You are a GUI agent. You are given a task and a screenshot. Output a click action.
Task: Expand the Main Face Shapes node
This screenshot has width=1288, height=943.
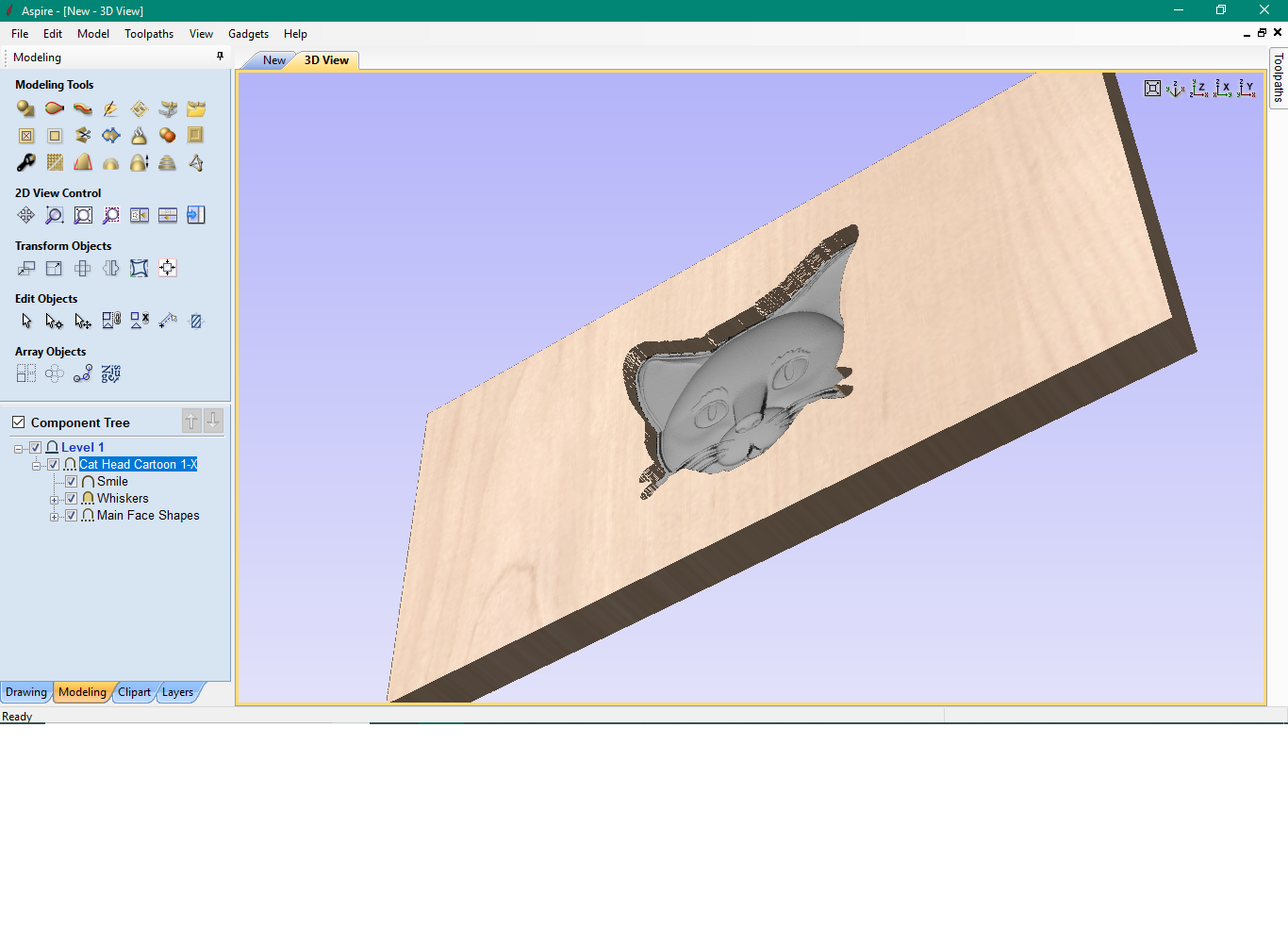click(54, 517)
